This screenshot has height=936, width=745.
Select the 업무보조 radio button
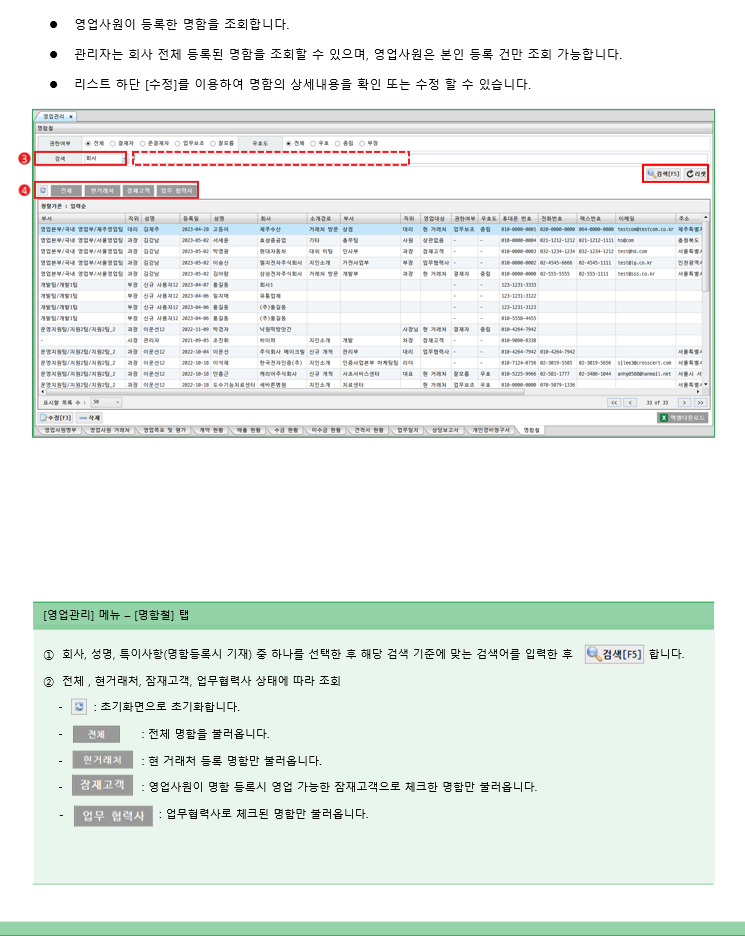coord(177,143)
